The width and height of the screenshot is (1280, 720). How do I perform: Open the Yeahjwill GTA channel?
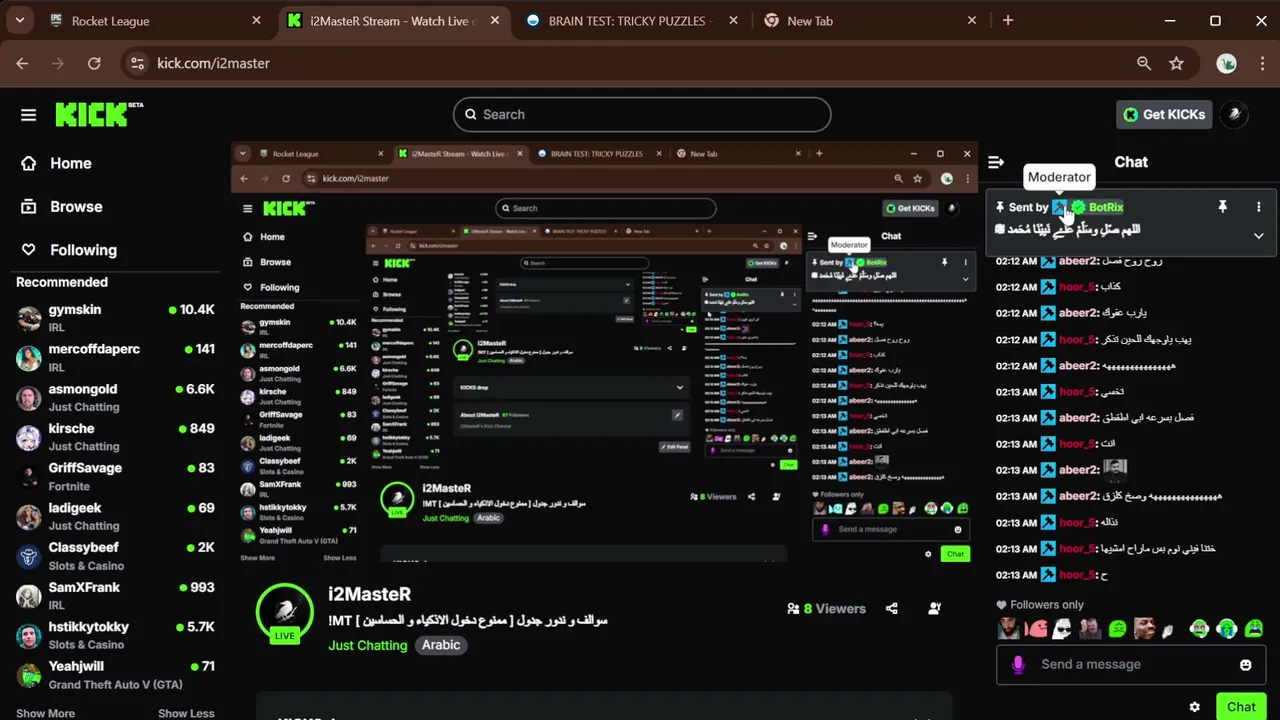coord(116,674)
